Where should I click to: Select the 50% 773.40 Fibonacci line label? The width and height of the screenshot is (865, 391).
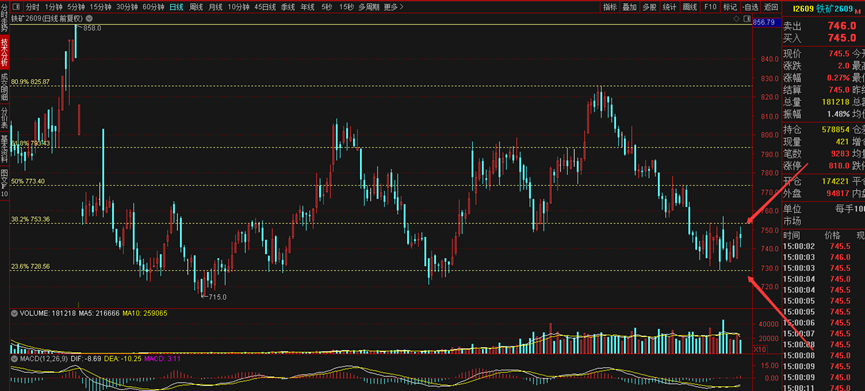[28, 181]
